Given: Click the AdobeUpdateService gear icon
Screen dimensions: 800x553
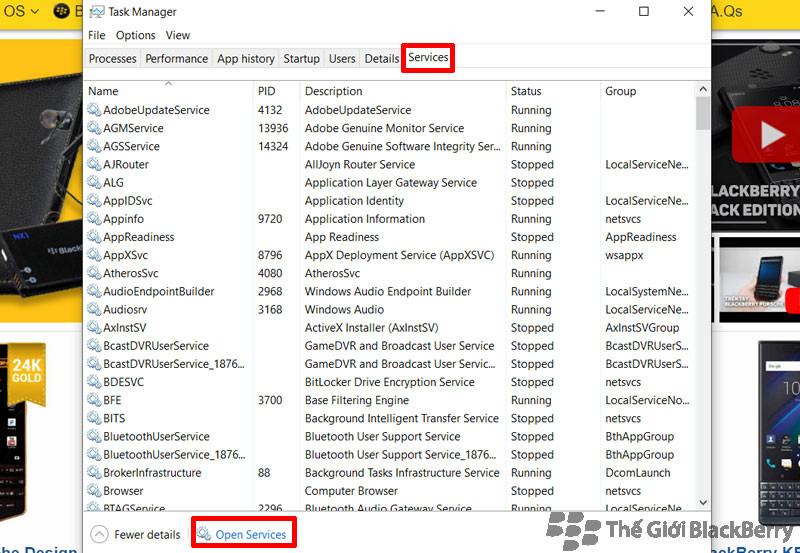Looking at the screenshot, I should [94, 110].
